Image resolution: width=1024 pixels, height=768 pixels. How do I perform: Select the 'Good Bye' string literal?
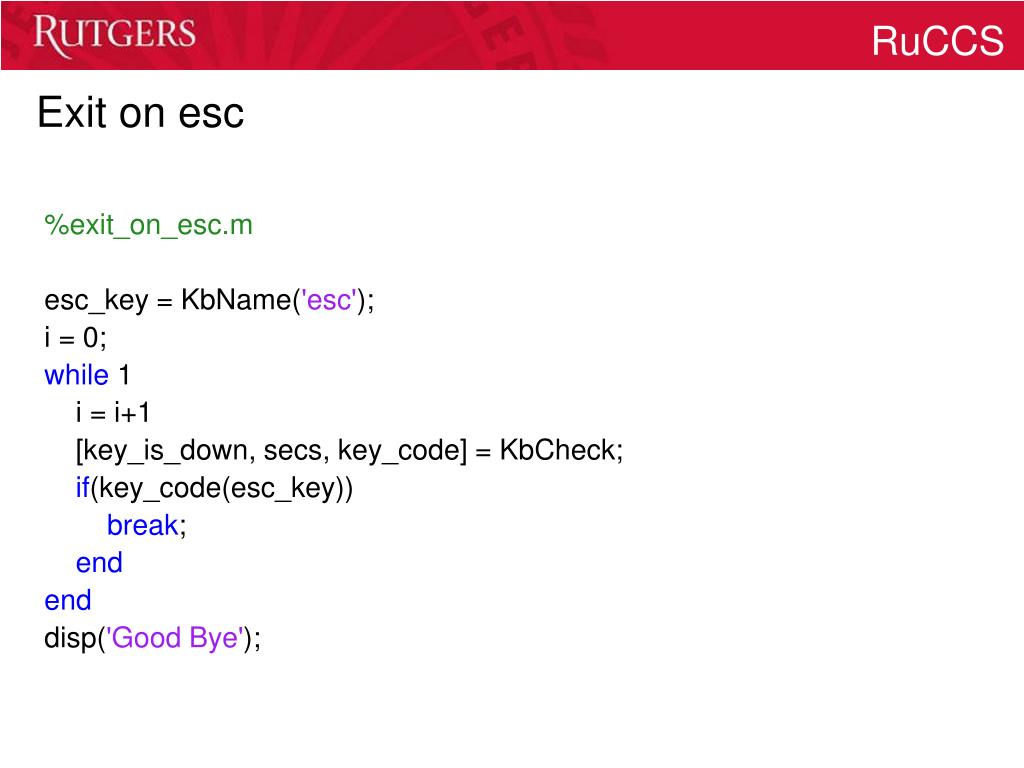pos(174,637)
